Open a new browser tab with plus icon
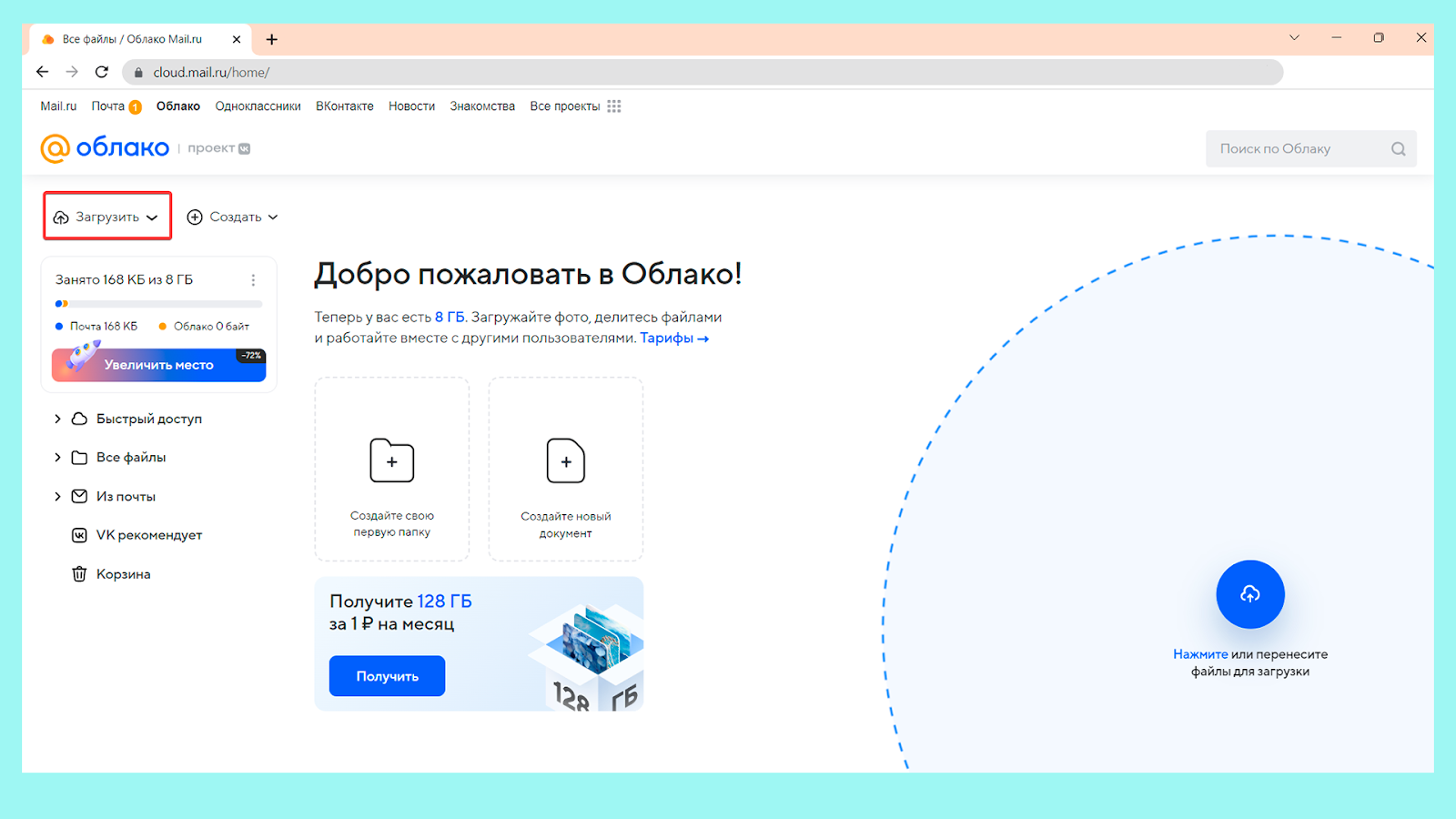1456x819 pixels. (x=271, y=39)
